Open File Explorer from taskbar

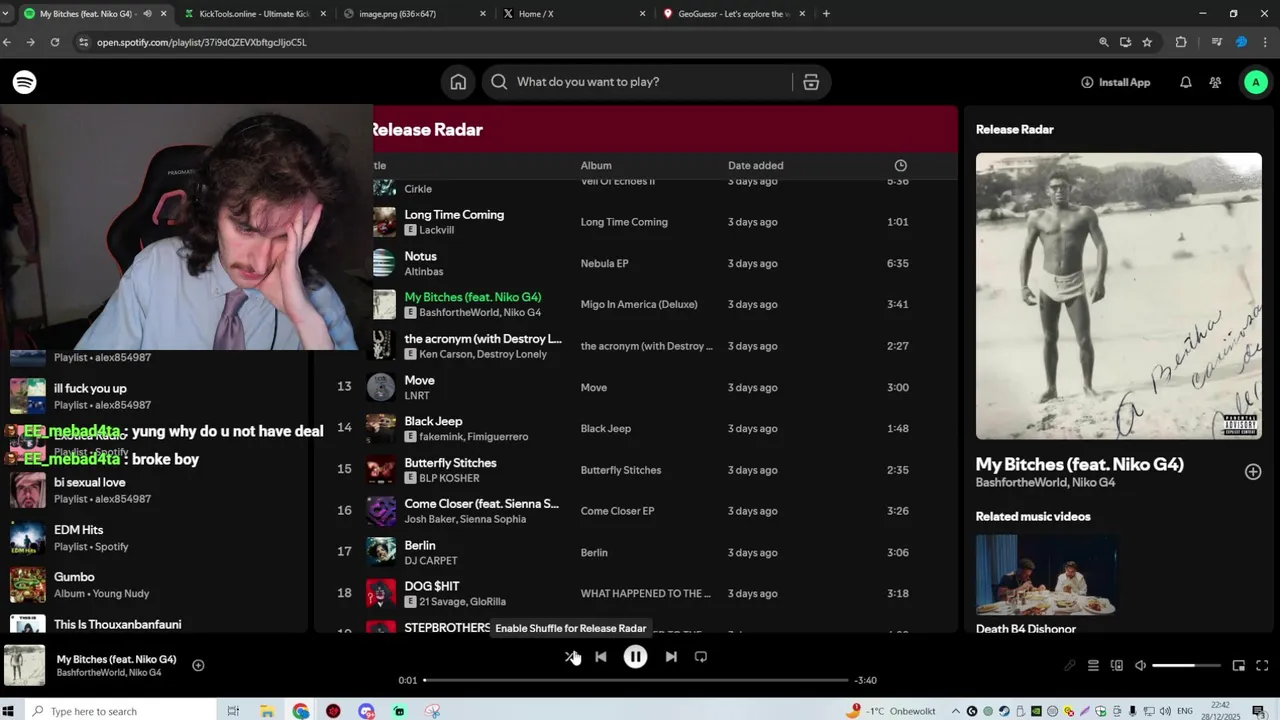[267, 711]
